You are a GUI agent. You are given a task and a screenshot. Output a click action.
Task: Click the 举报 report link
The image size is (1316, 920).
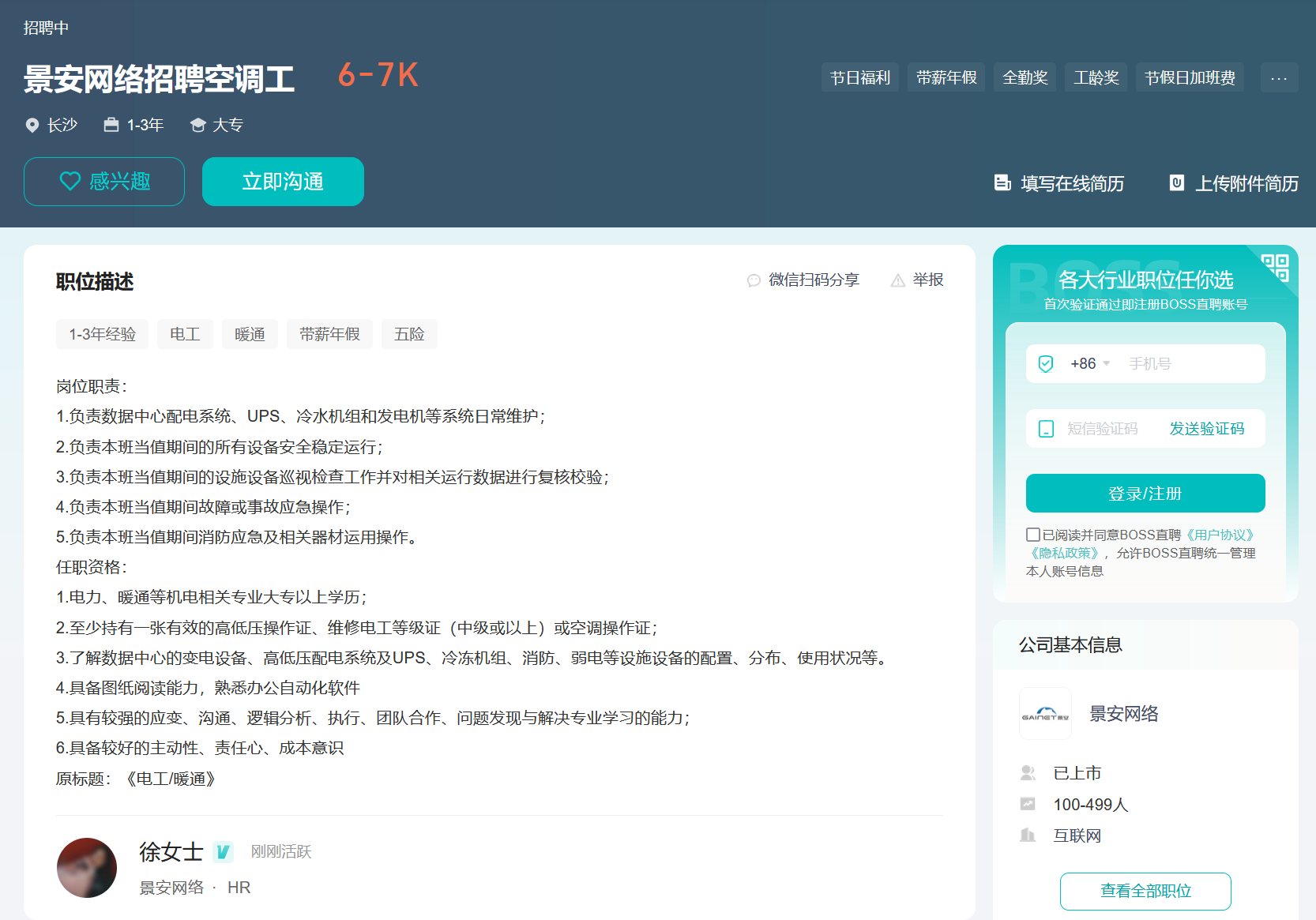pyautogui.click(x=928, y=280)
